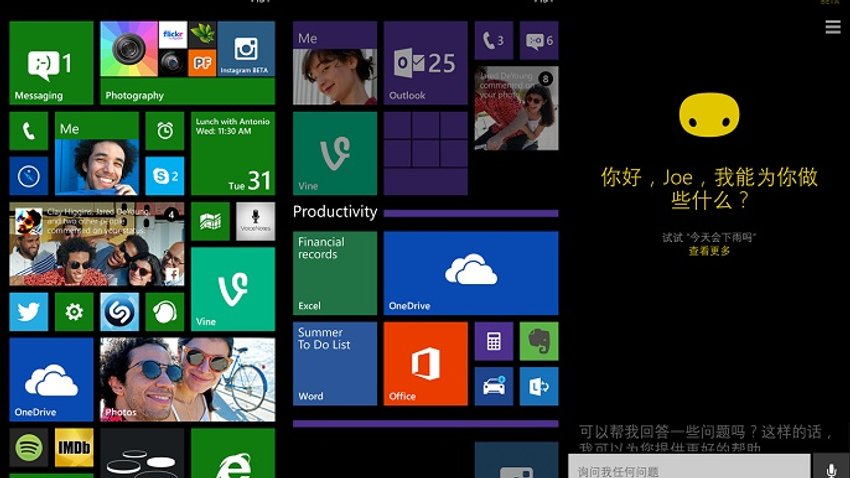Open purple Messaging tile showing 6
Viewport: 850px width, 478px height.
[539, 41]
